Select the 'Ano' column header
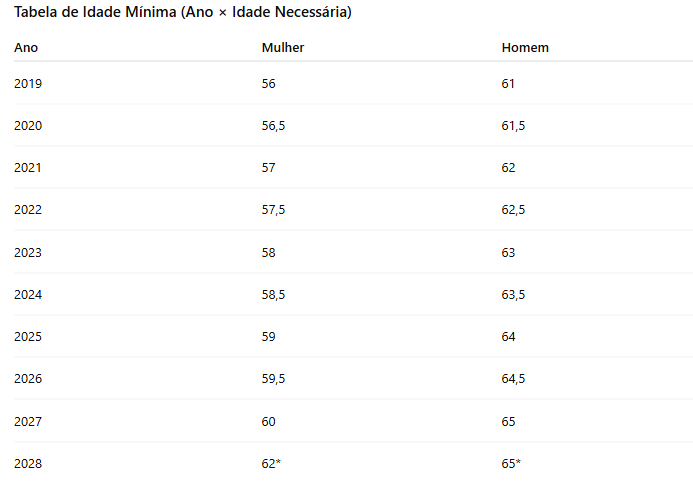This screenshot has height=485, width=693. click(x=26, y=47)
